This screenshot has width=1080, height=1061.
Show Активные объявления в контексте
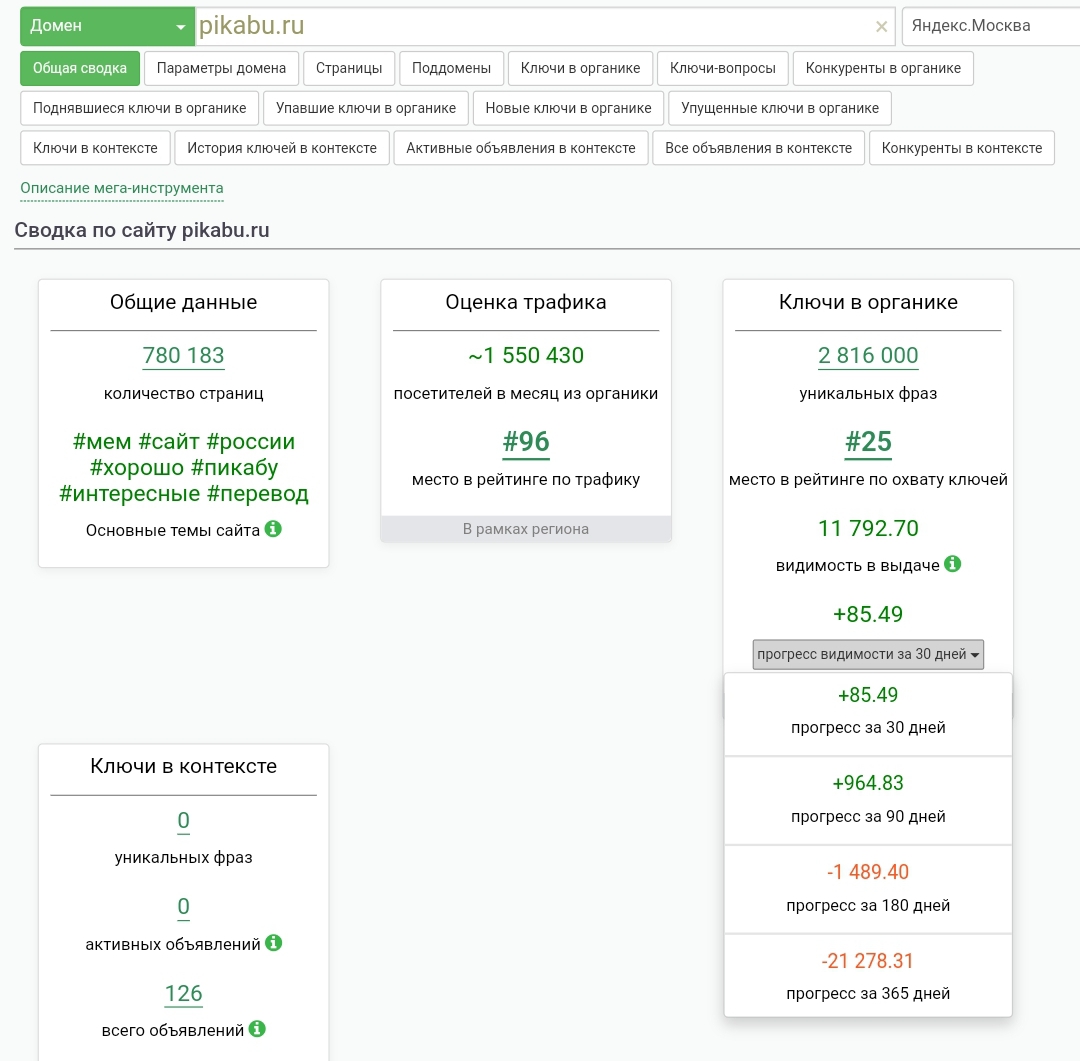(521, 148)
